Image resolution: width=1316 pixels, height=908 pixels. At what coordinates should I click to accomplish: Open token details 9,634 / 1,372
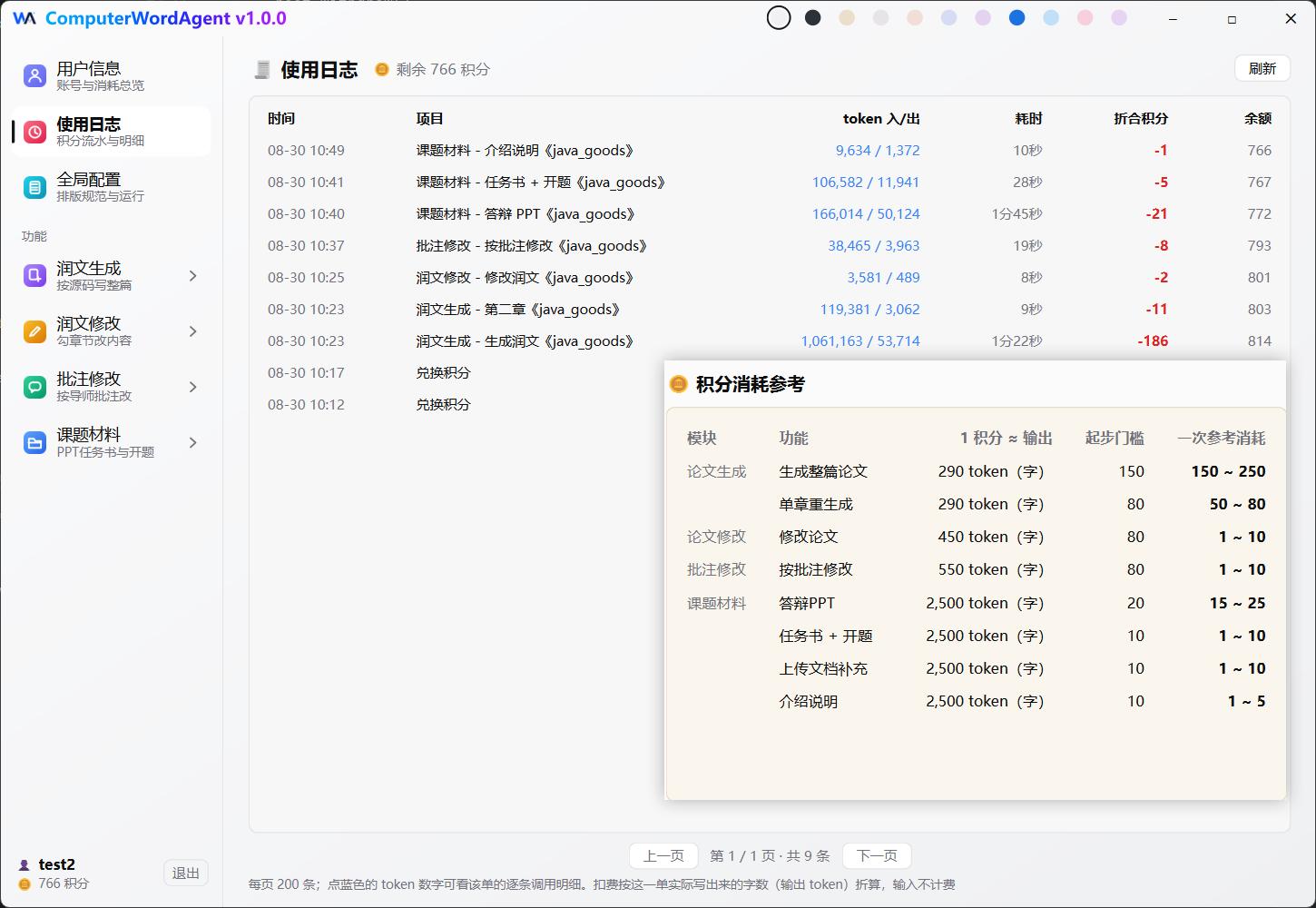pyautogui.click(x=878, y=151)
